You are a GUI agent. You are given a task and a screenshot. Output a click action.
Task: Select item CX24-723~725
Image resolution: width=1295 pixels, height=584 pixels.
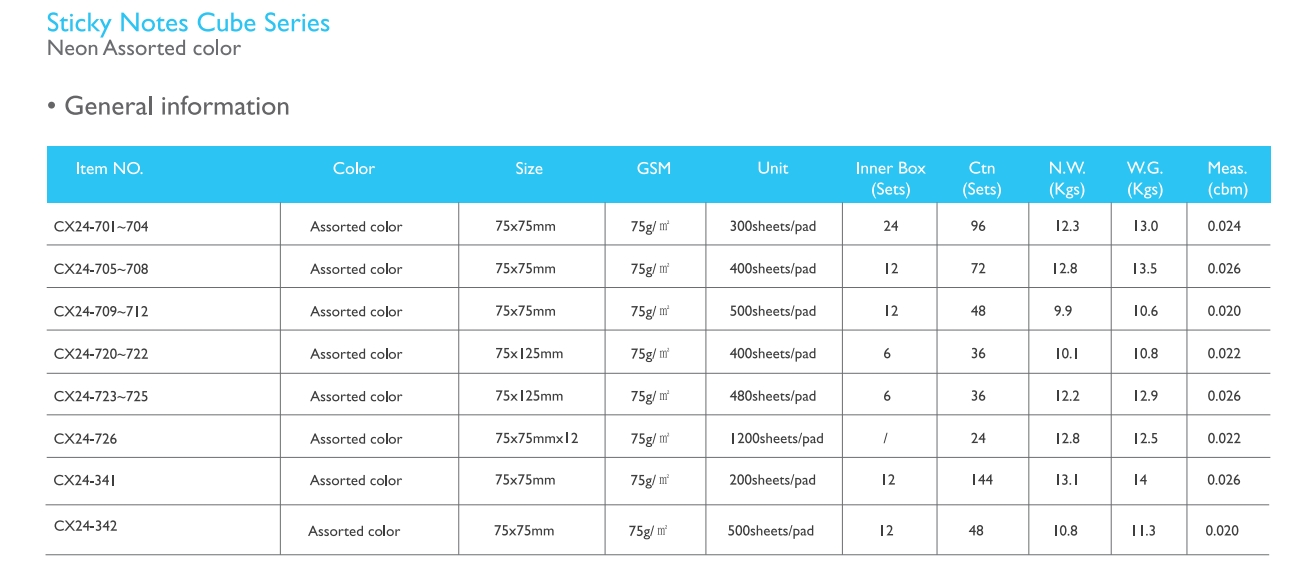pyautogui.click(x=101, y=396)
